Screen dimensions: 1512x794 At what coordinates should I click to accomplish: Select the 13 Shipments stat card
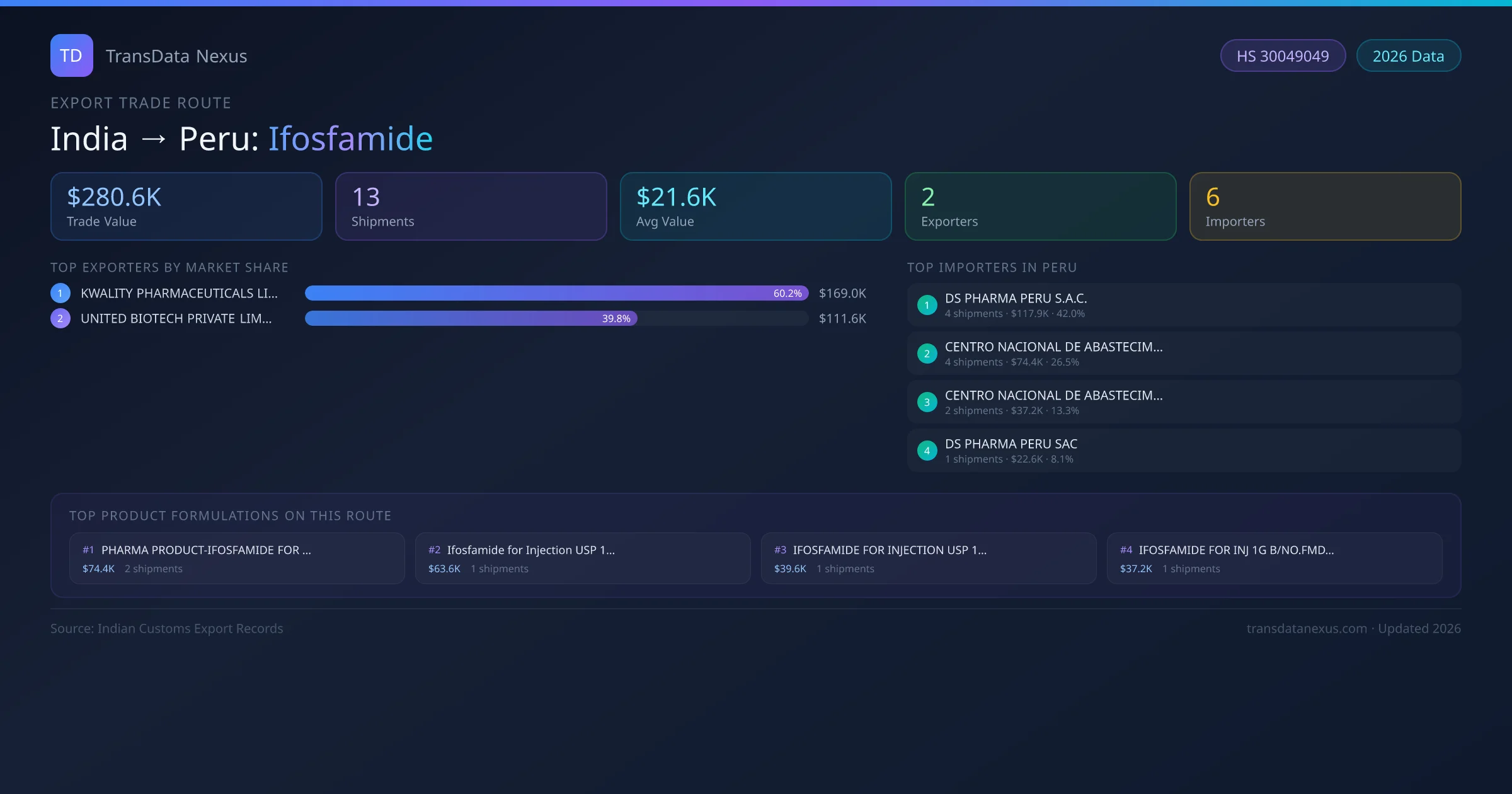[471, 207]
